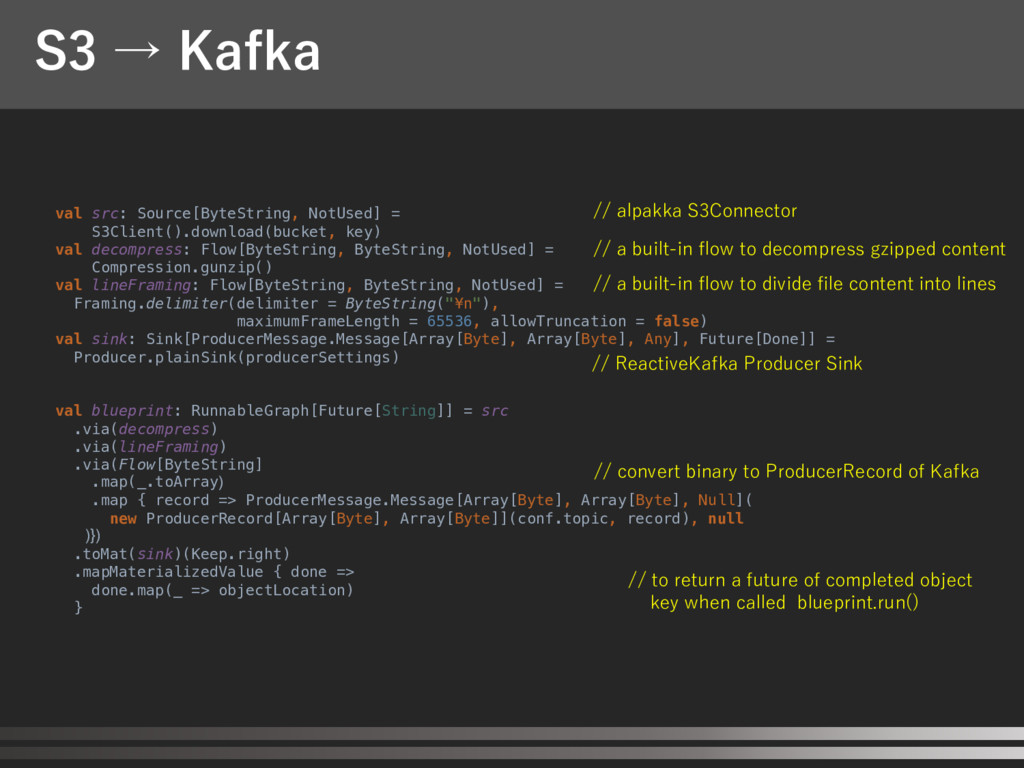This screenshot has width=1024, height=768.
Task: Click the code "done.map(_ => objectLocation)"
Action: 222,590
